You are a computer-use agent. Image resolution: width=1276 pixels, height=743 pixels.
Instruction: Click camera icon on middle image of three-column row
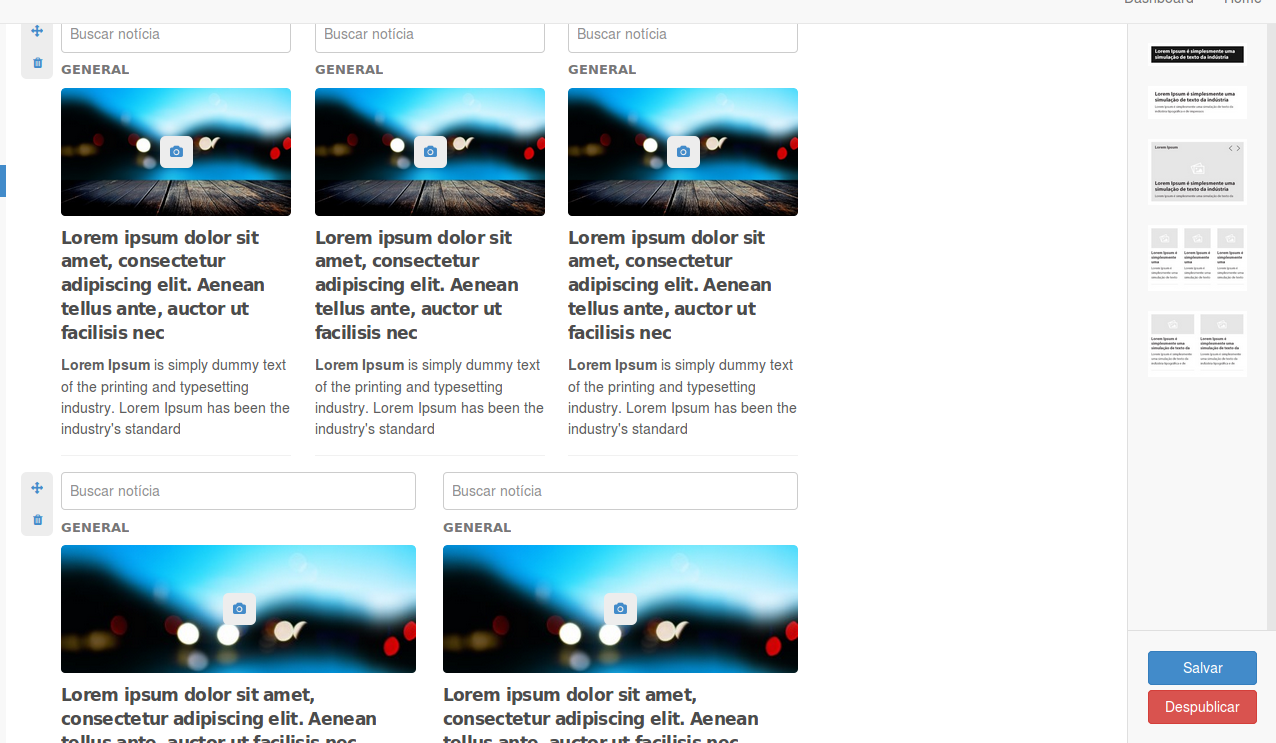tap(430, 152)
